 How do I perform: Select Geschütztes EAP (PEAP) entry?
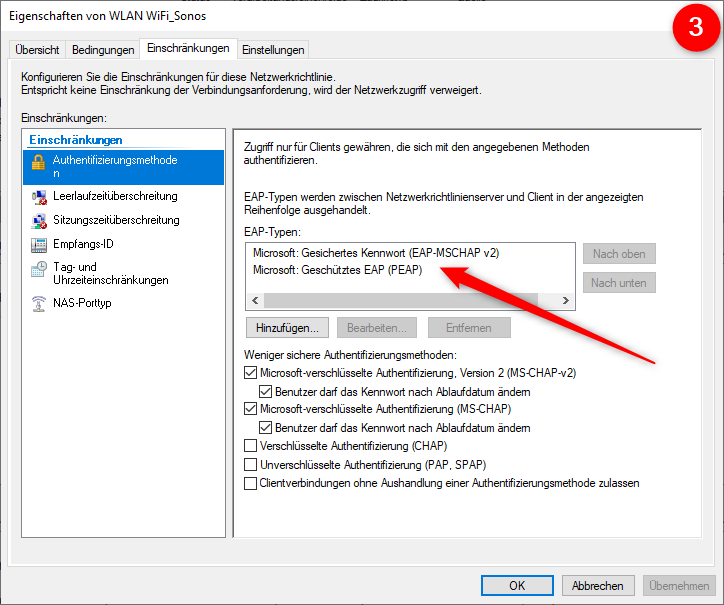(x=338, y=270)
